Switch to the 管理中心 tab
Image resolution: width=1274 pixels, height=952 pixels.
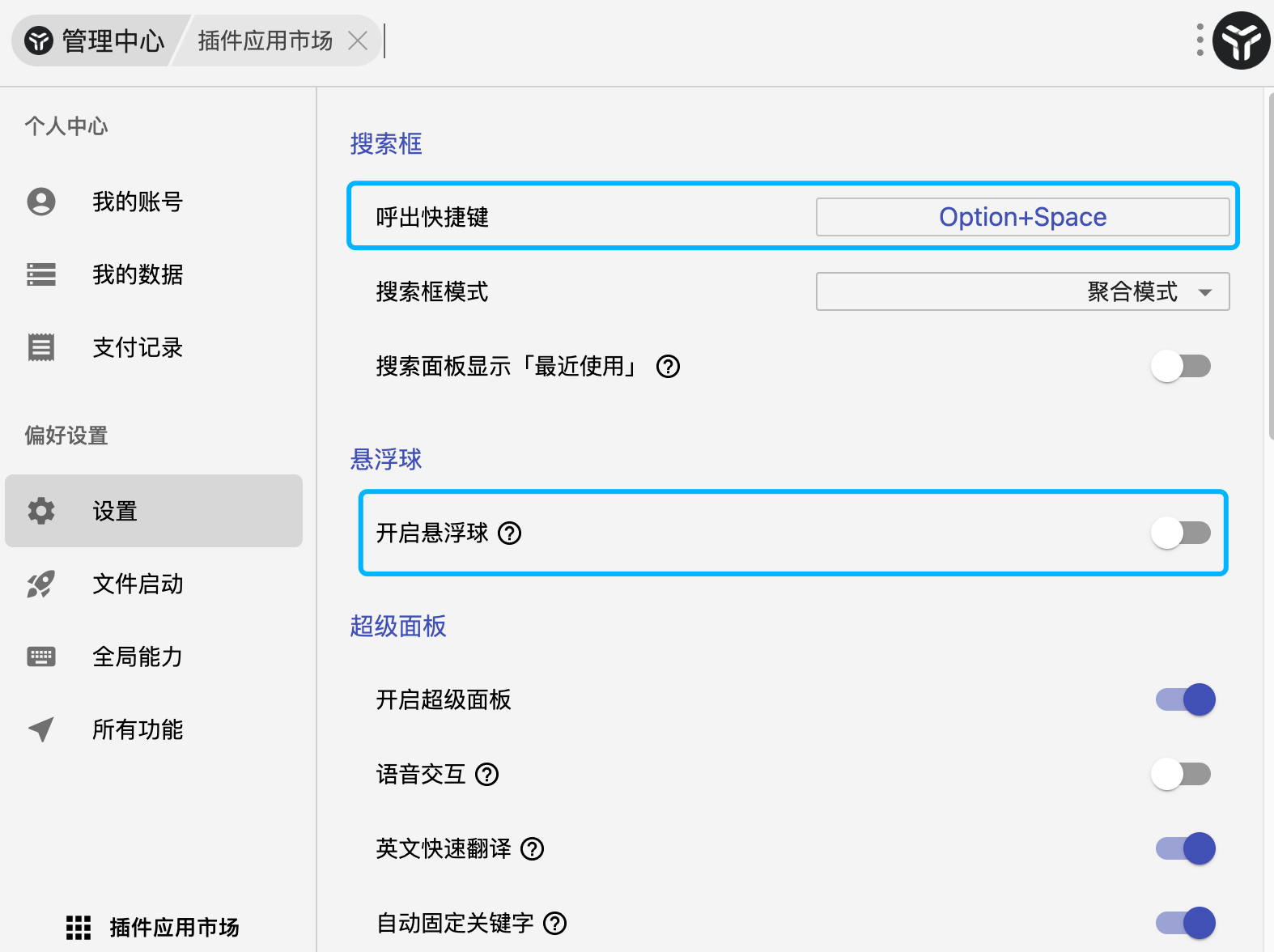point(96,40)
